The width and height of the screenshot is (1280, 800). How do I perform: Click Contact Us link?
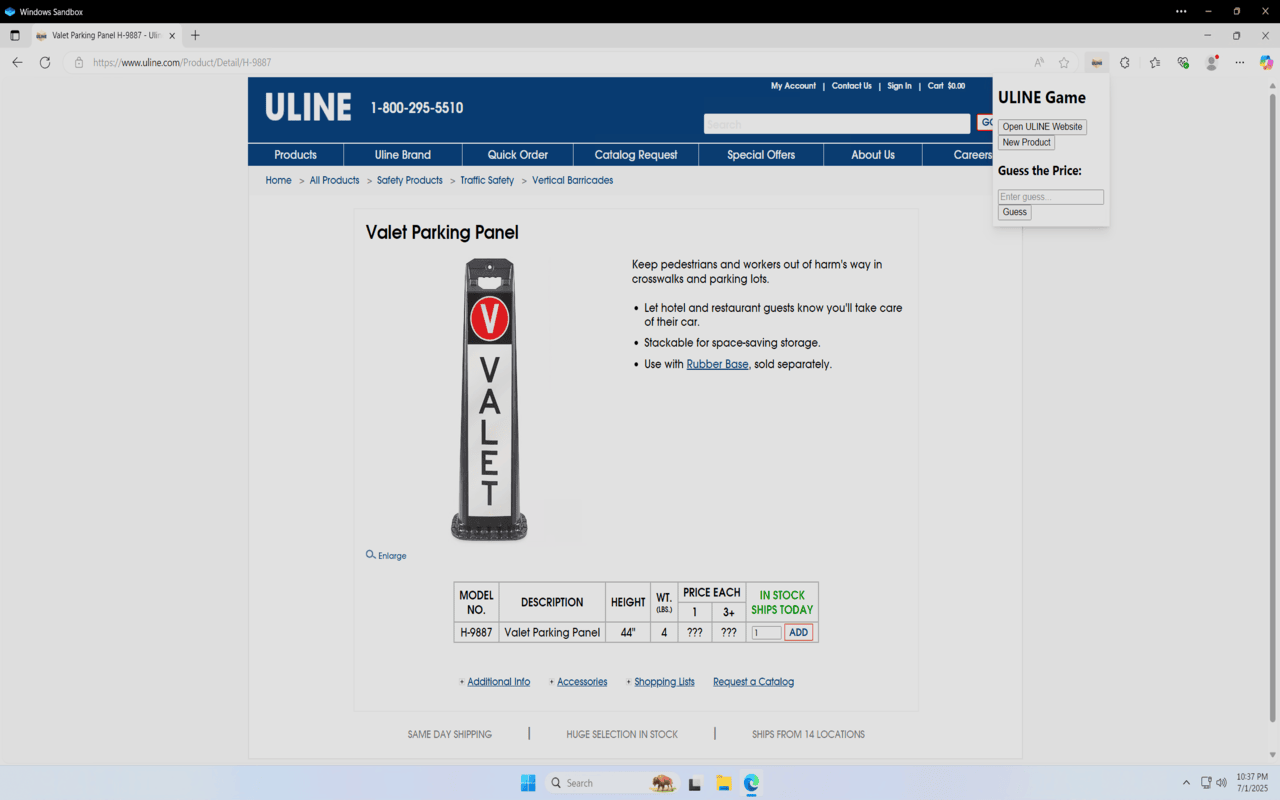point(852,86)
